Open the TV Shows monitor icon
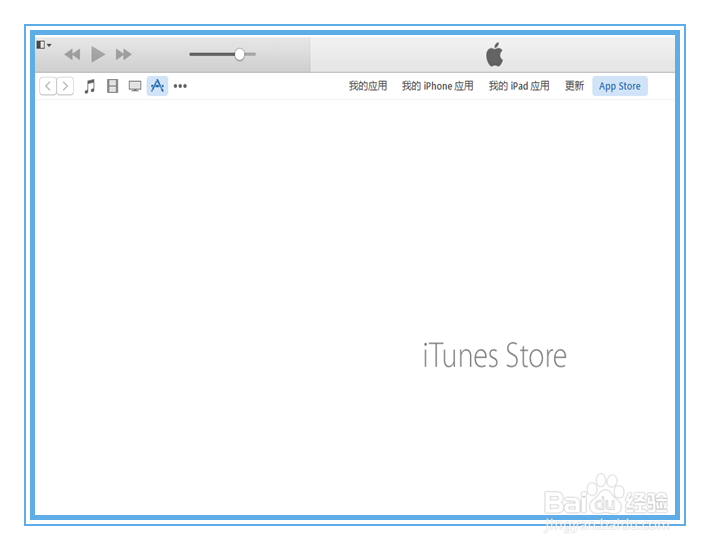Viewport: 710px width, 550px height. pos(135,86)
